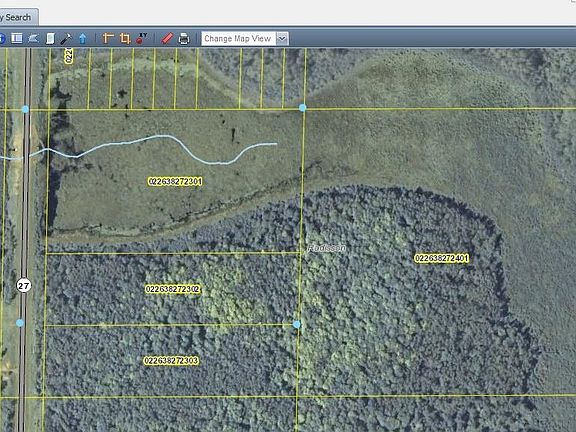576x432 pixels.
Task: Click the Change Map View combo box
Action: click(x=245, y=38)
